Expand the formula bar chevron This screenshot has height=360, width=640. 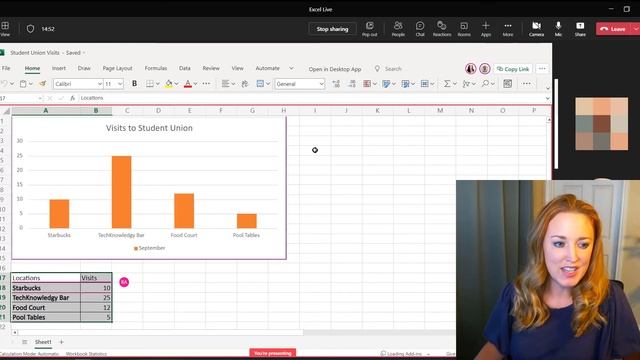[547, 98]
